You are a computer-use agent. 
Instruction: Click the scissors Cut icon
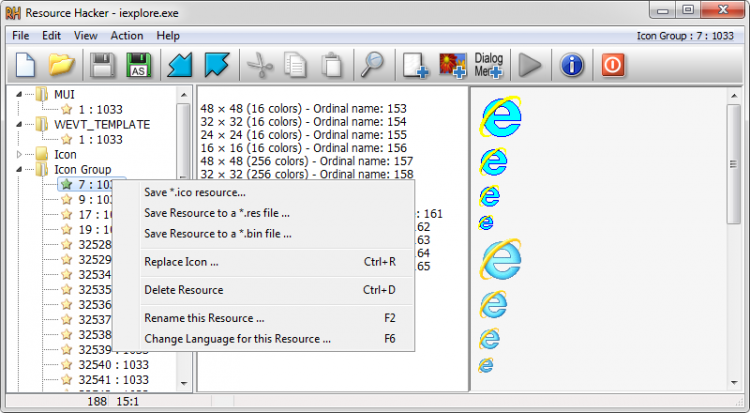point(260,65)
